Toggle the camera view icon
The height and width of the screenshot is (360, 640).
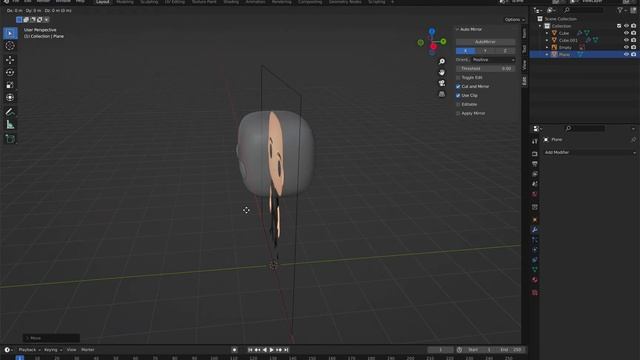[x=442, y=83]
